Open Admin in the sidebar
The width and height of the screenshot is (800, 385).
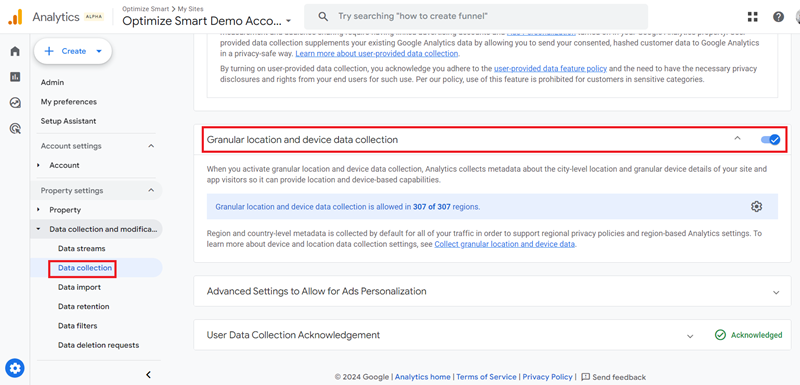[53, 82]
